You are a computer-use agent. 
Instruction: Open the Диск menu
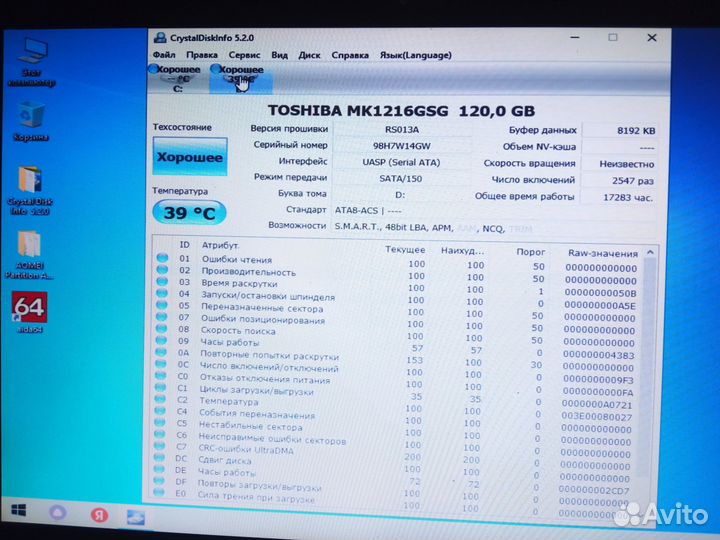310,55
